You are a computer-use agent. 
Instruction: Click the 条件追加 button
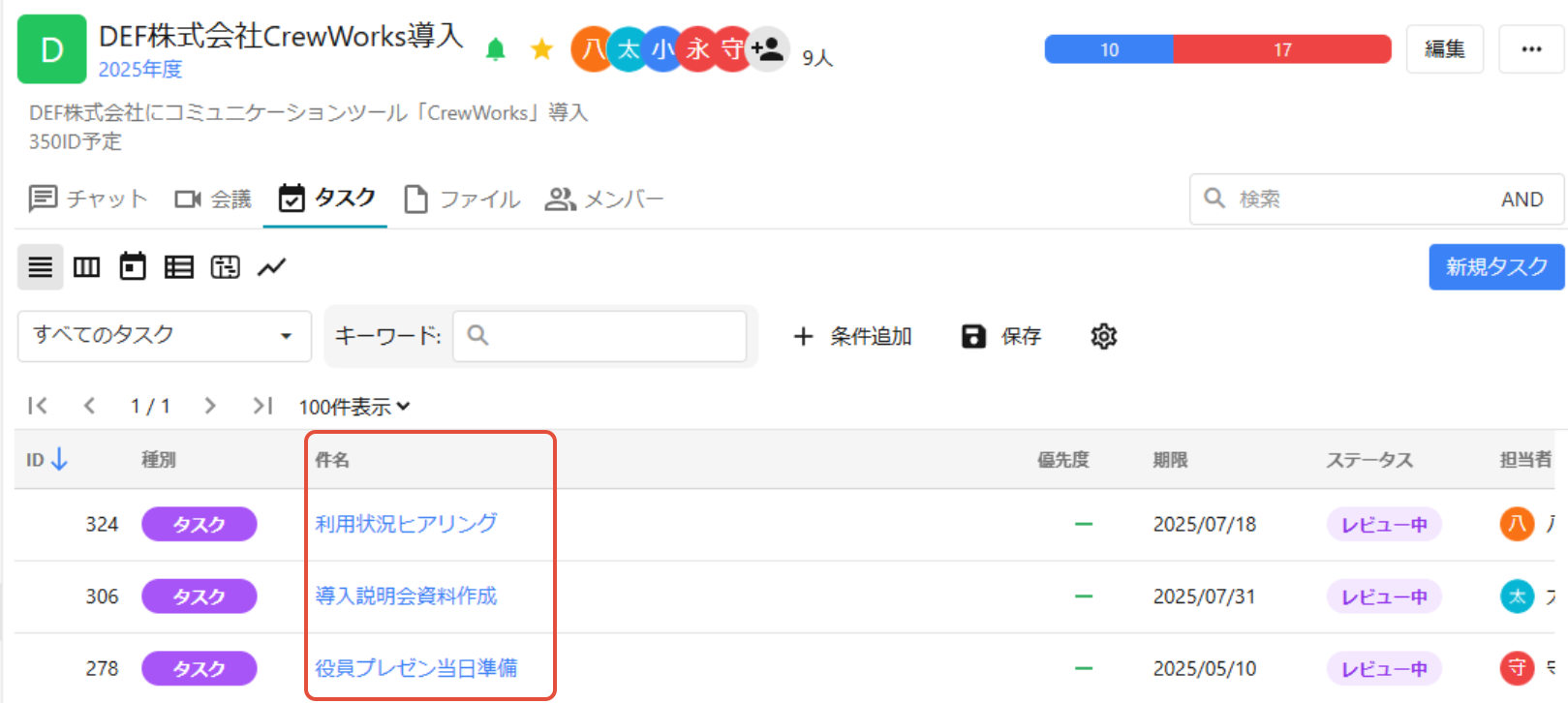pos(852,336)
